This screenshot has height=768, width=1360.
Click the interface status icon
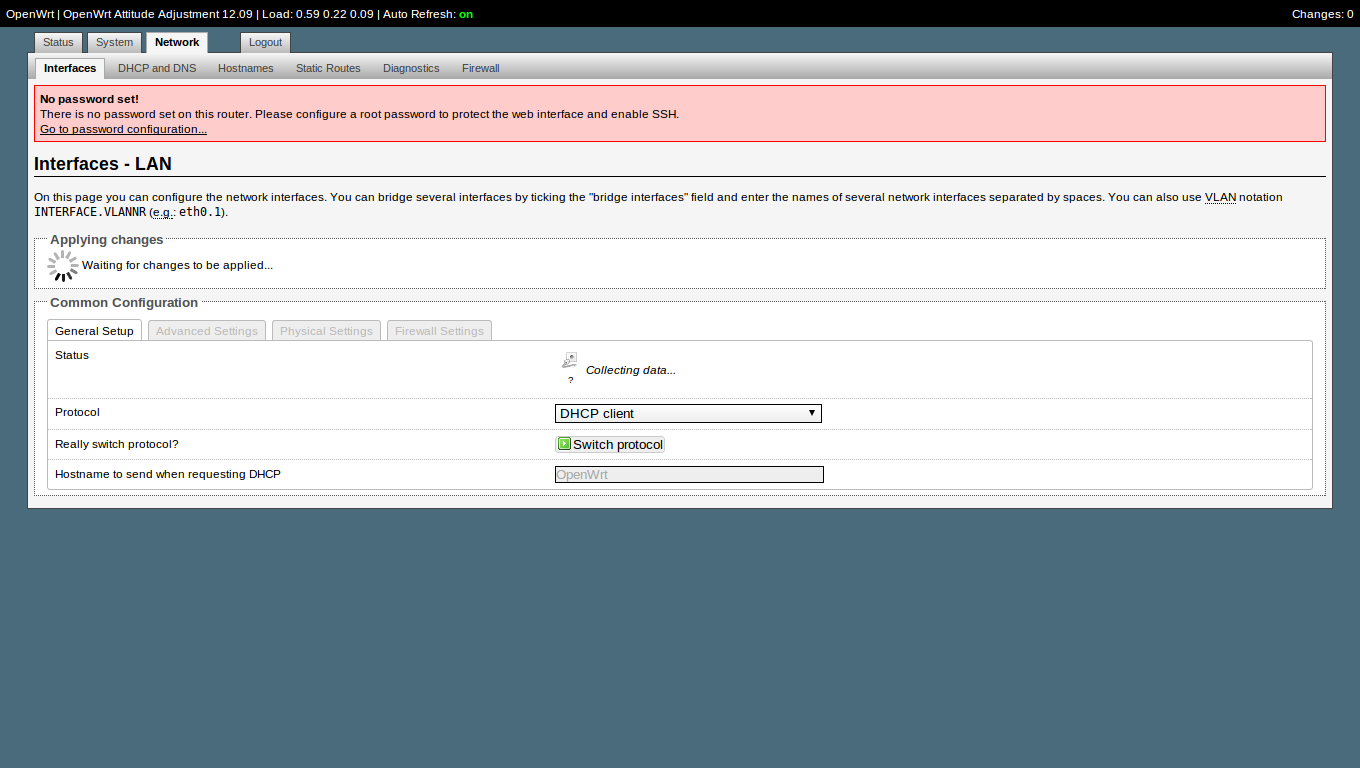point(570,361)
